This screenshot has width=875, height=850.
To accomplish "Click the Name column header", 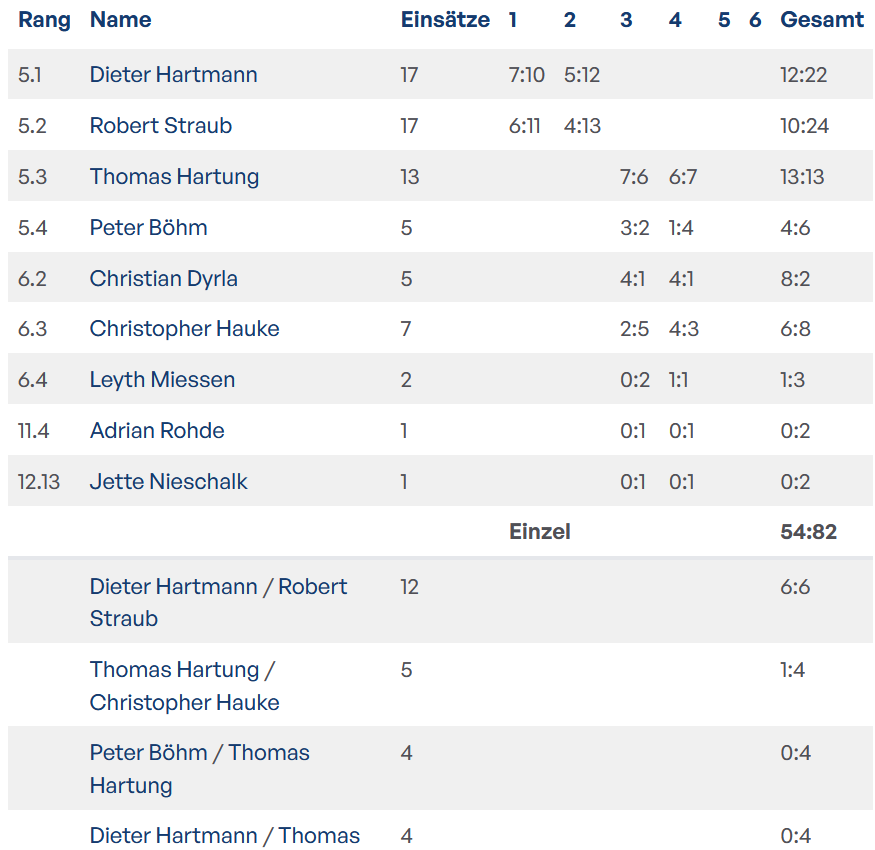I will (120, 20).
